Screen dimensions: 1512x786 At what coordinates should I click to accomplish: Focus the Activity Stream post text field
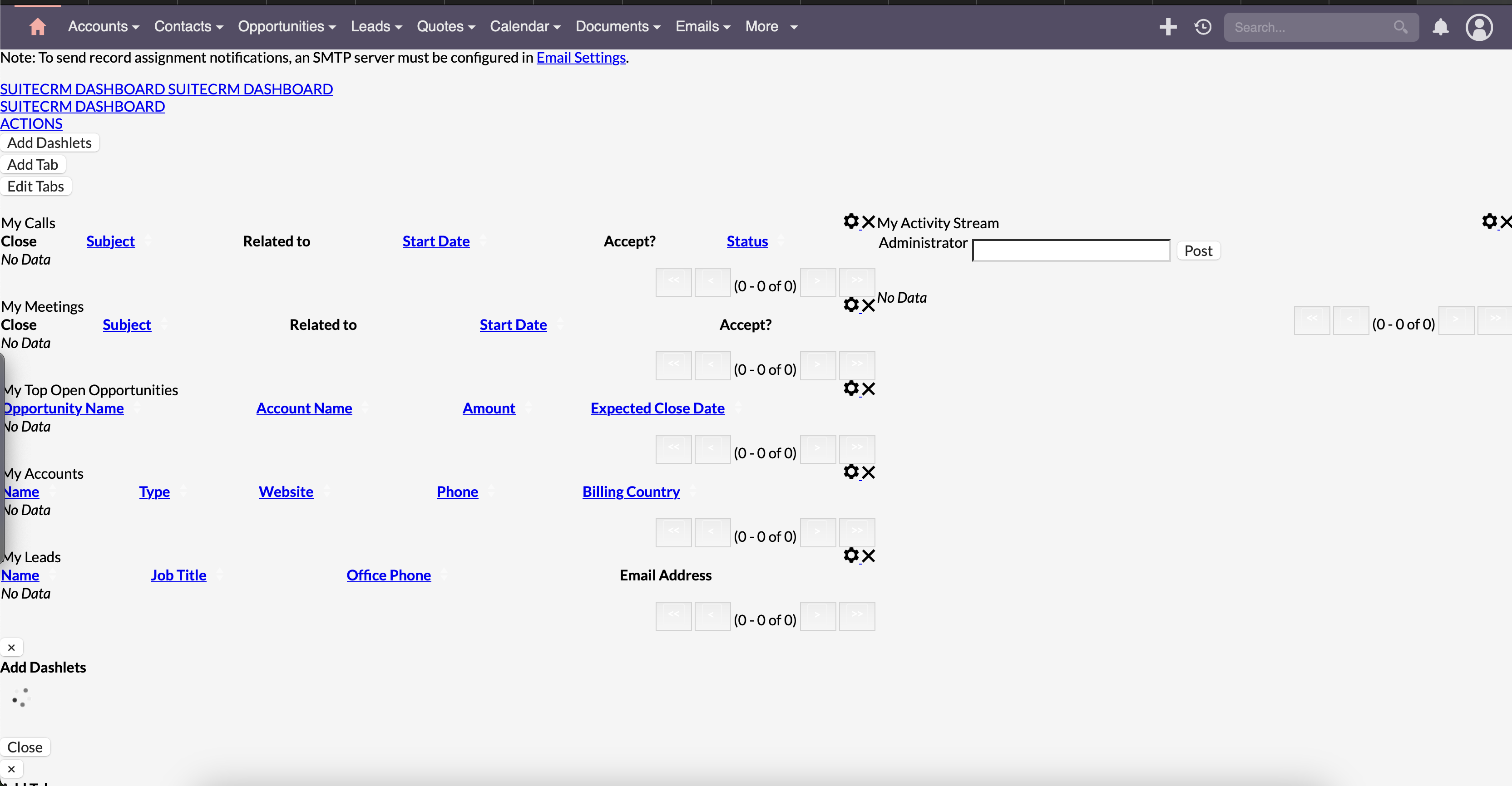[1071, 251]
